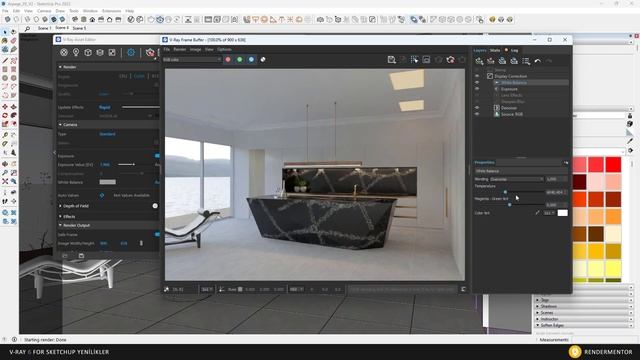Collapse the Soften Edges panel in SketchUp tray
Viewport: 640px width, 360px height.
(538, 325)
